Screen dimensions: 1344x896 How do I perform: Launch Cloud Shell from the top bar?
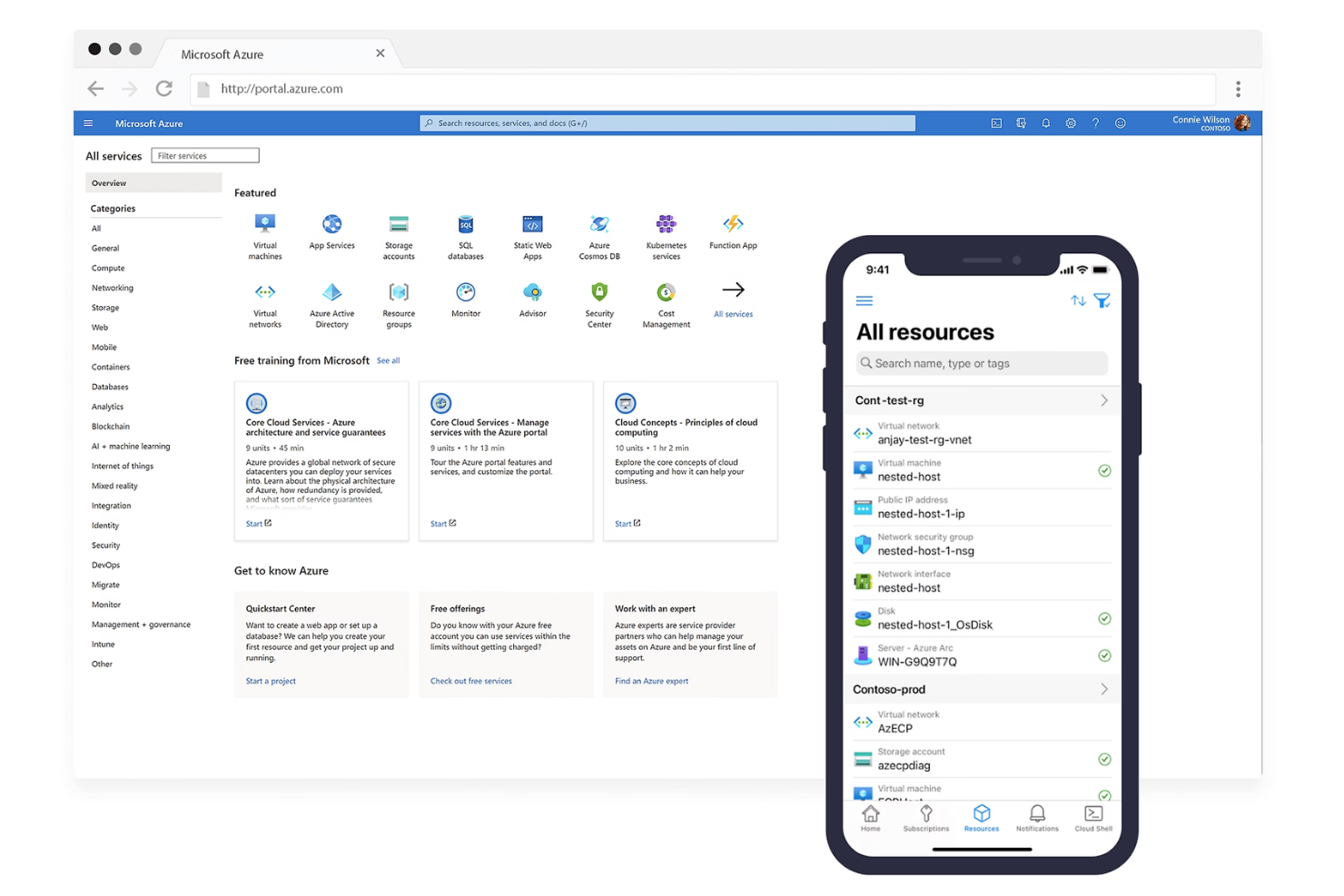click(996, 123)
